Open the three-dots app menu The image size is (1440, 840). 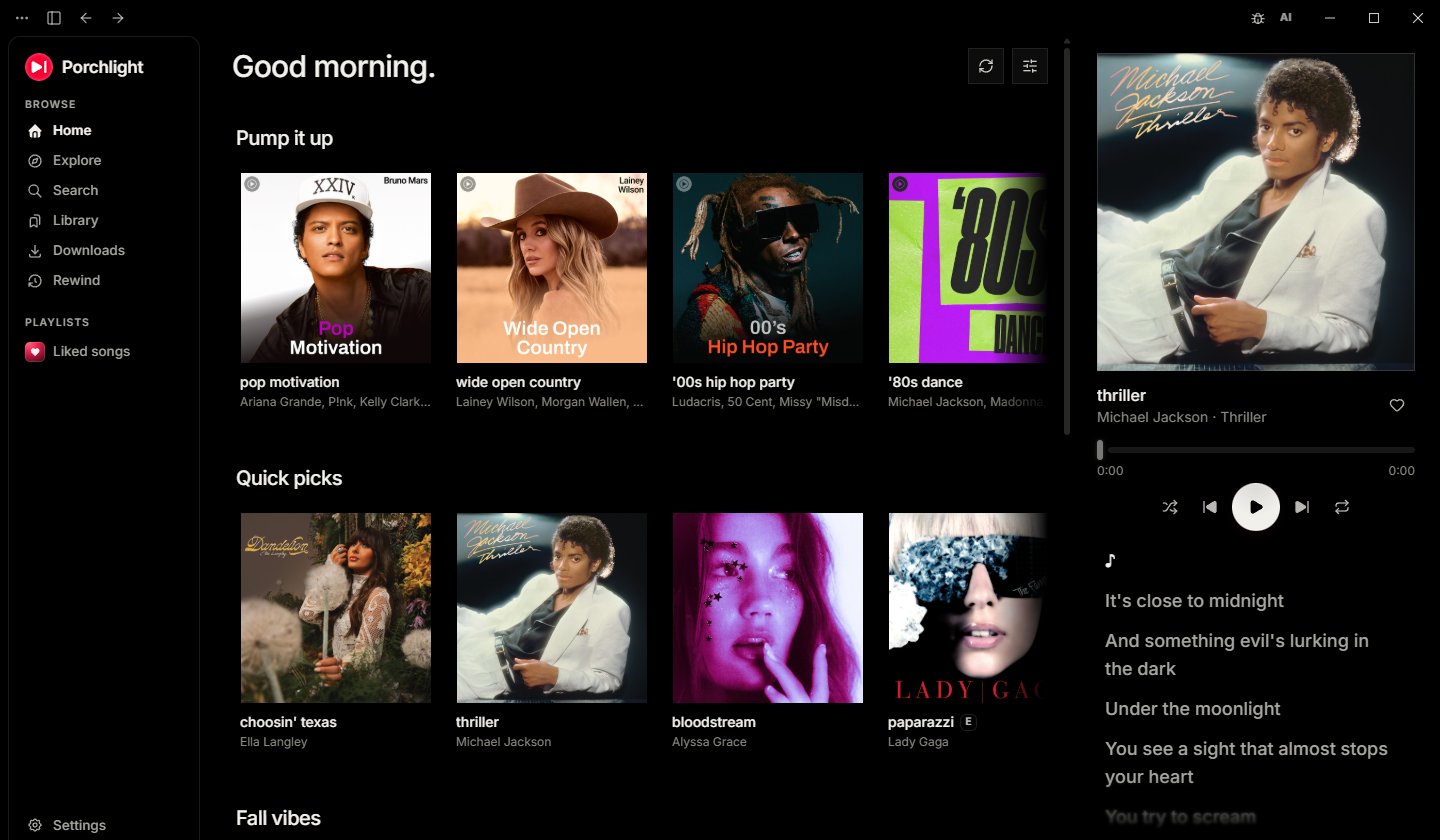pos(22,18)
